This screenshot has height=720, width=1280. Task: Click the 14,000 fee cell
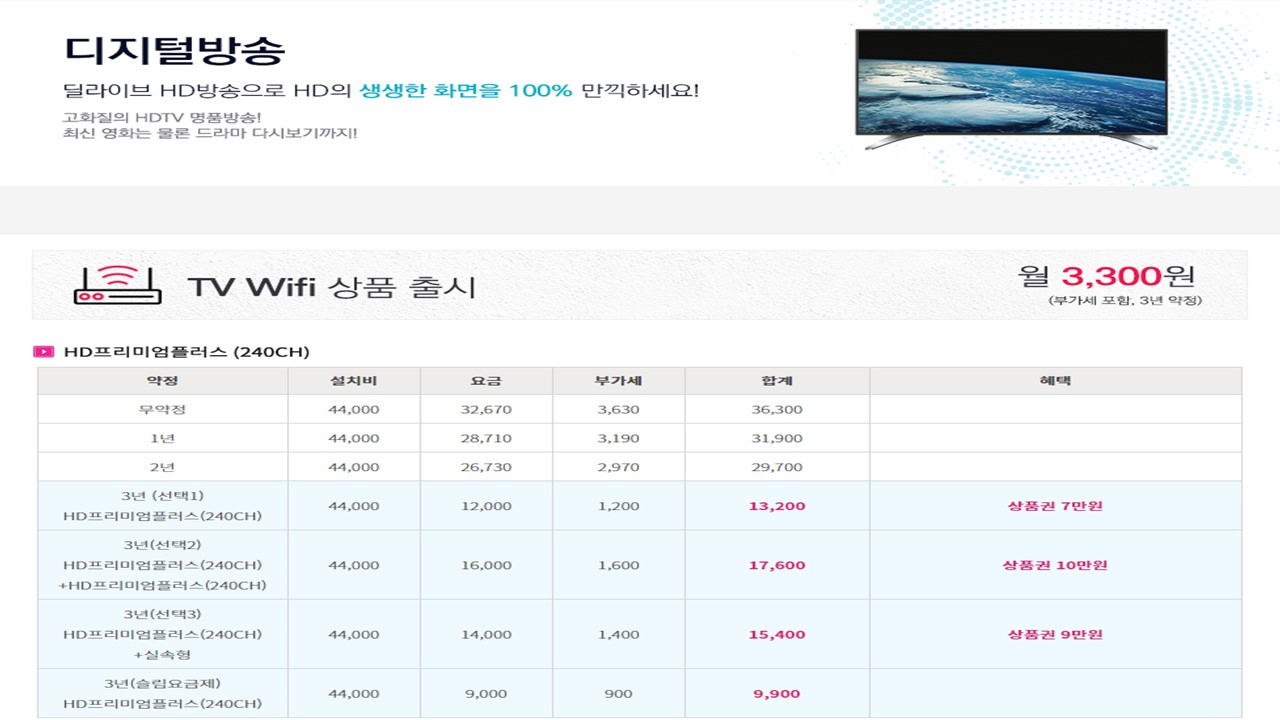point(486,634)
